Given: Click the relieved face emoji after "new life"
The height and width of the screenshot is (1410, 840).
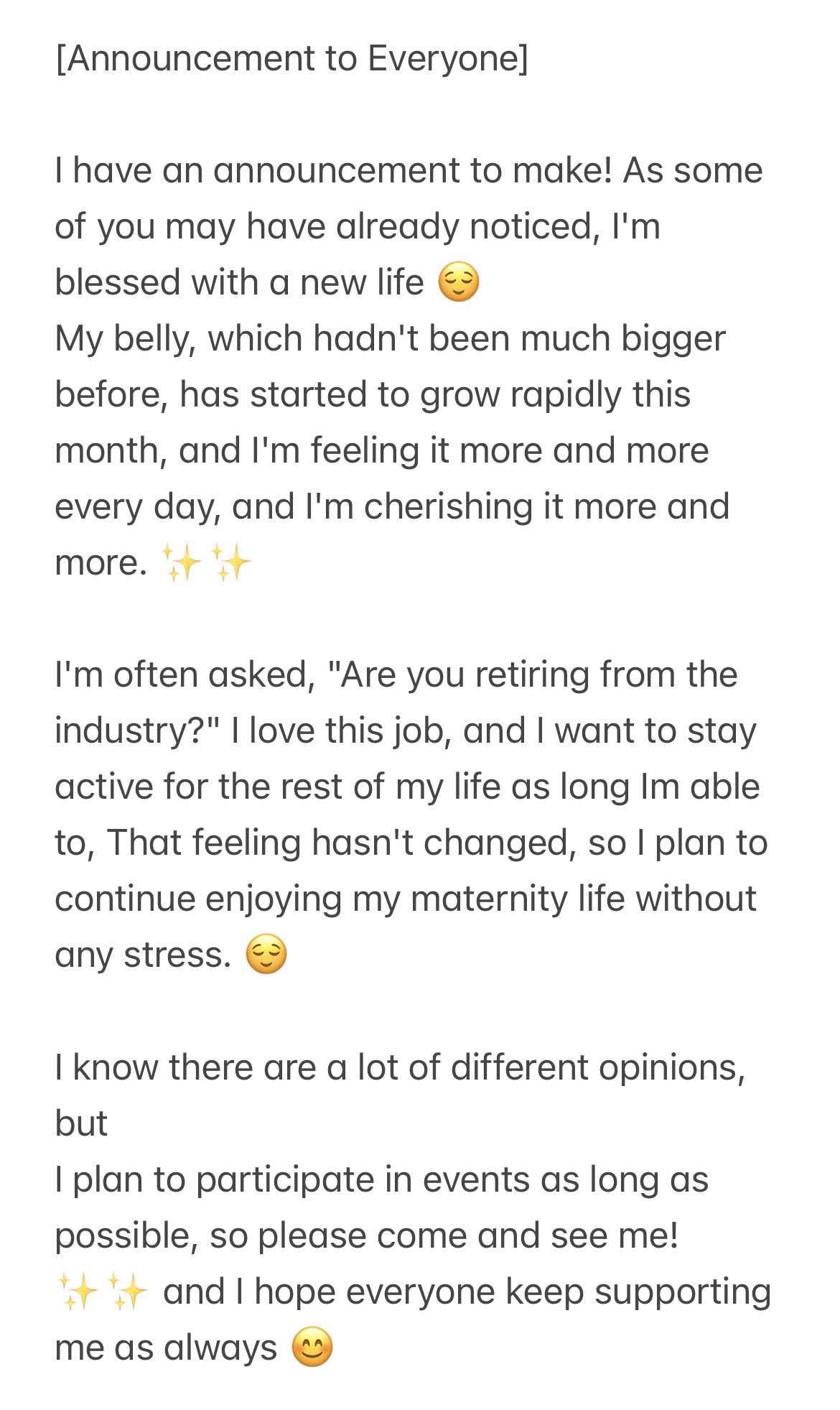Looking at the screenshot, I should coord(458,282).
